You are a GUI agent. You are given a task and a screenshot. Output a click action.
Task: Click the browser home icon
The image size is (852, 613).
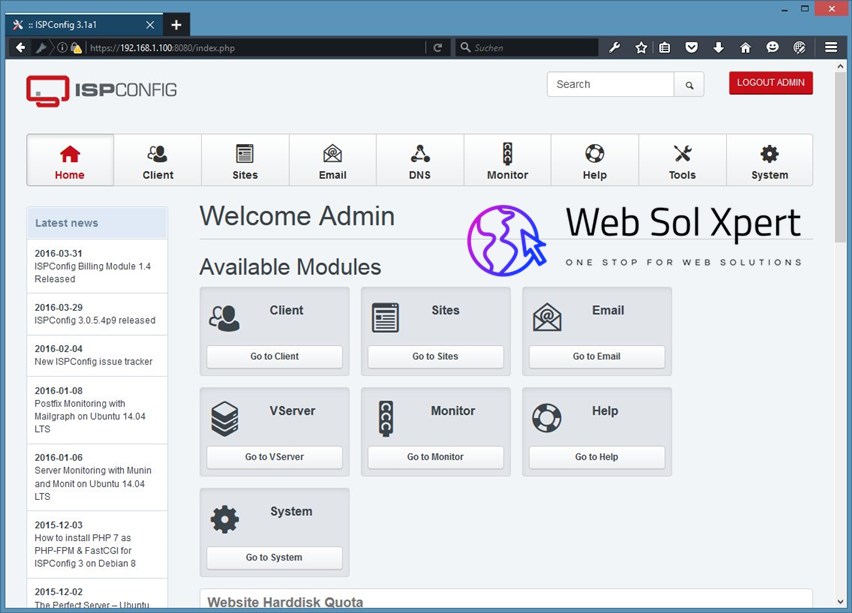tap(746, 48)
